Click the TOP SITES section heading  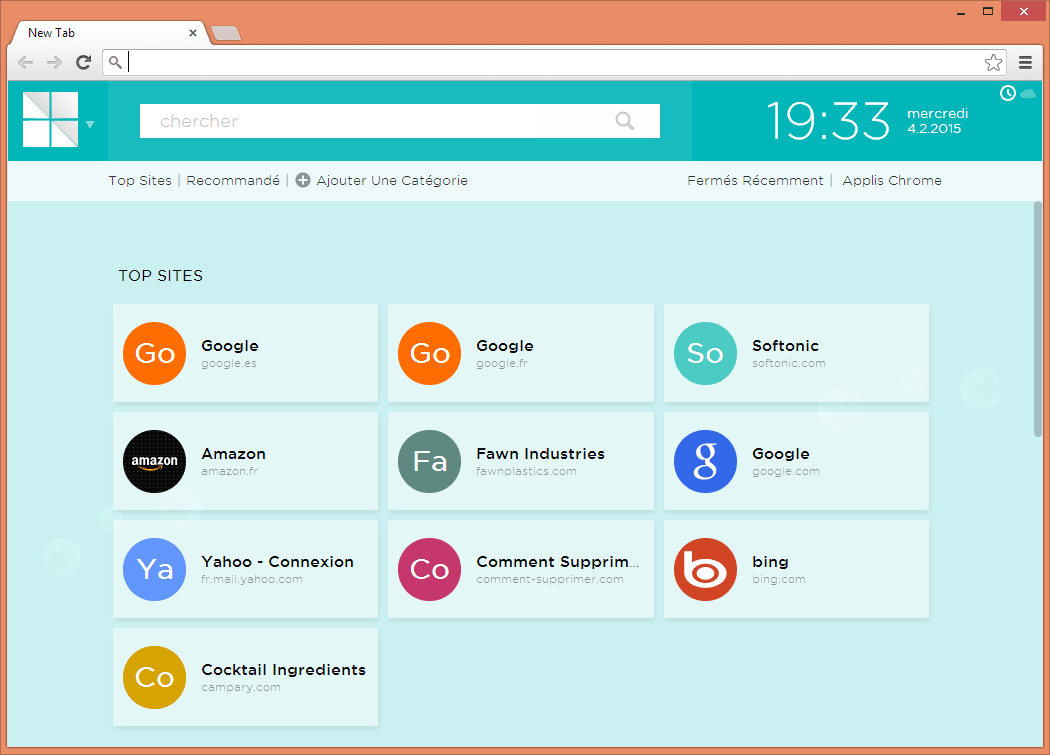(161, 275)
